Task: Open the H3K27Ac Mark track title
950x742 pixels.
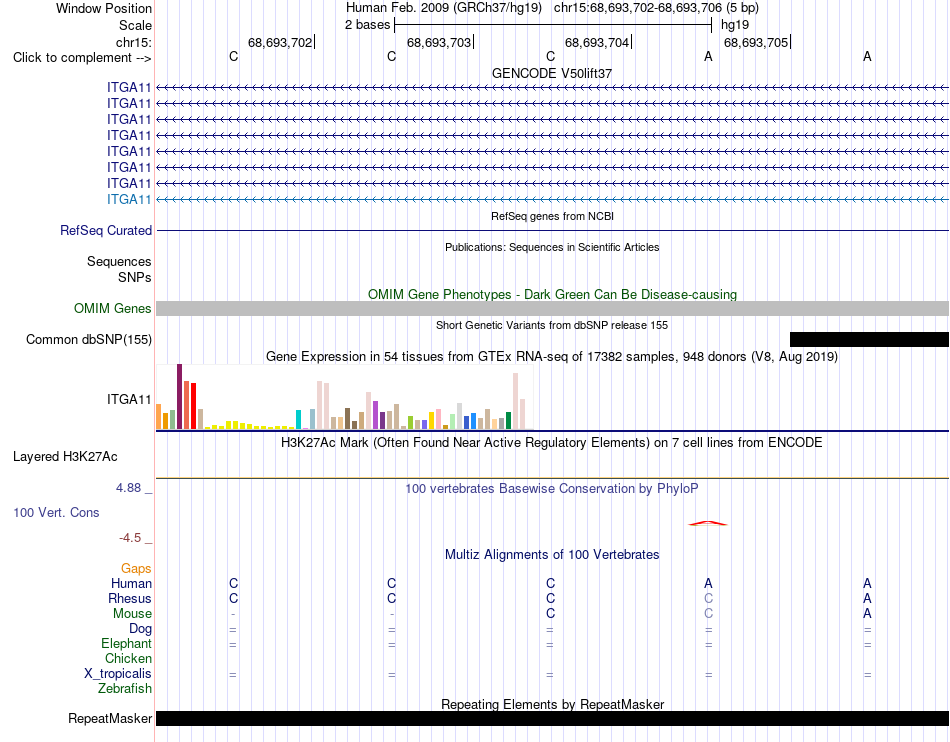Action: point(552,443)
